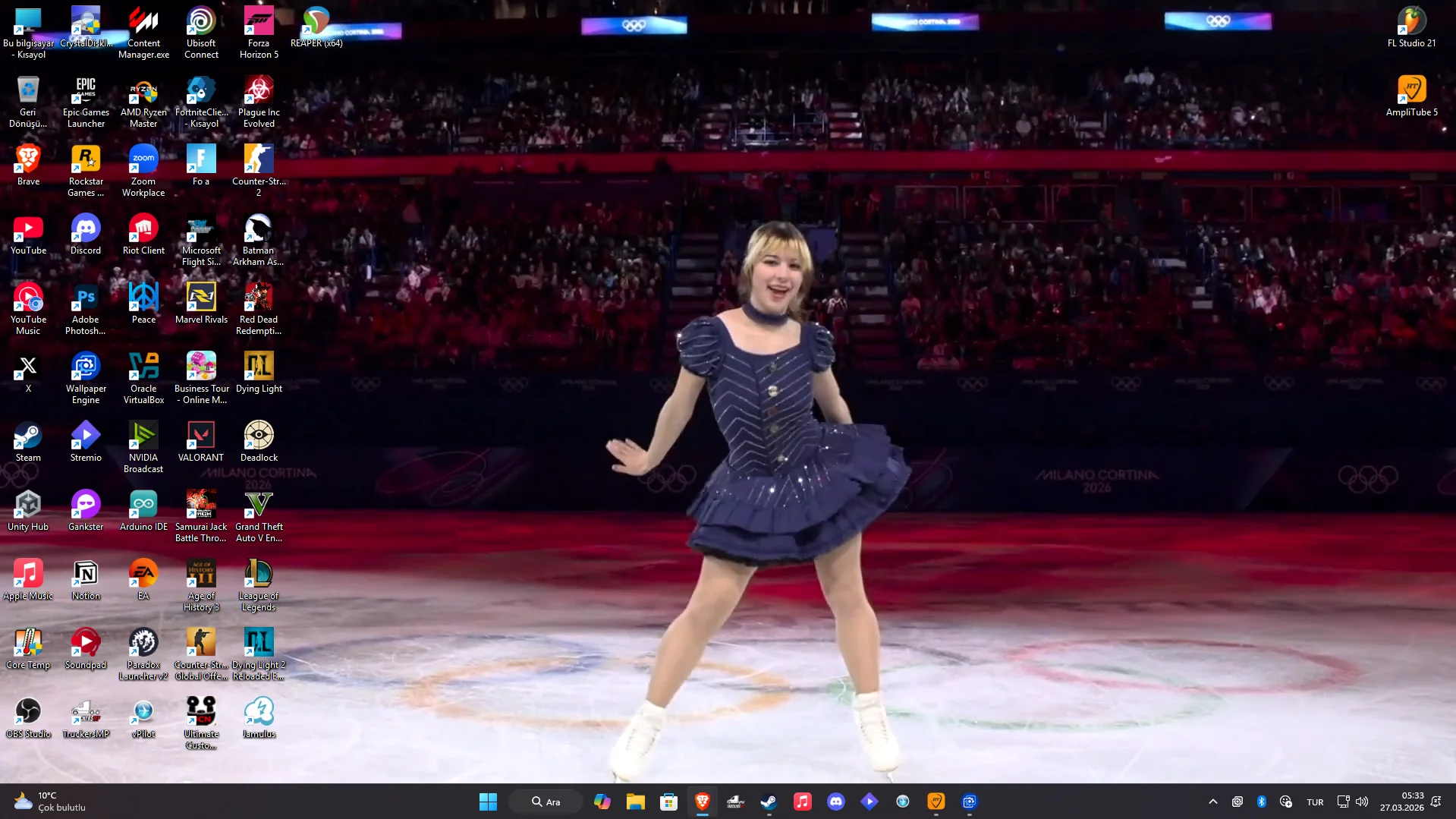1456x819 pixels.
Task: Switch the TUR keyboard layout
Action: (x=1315, y=802)
